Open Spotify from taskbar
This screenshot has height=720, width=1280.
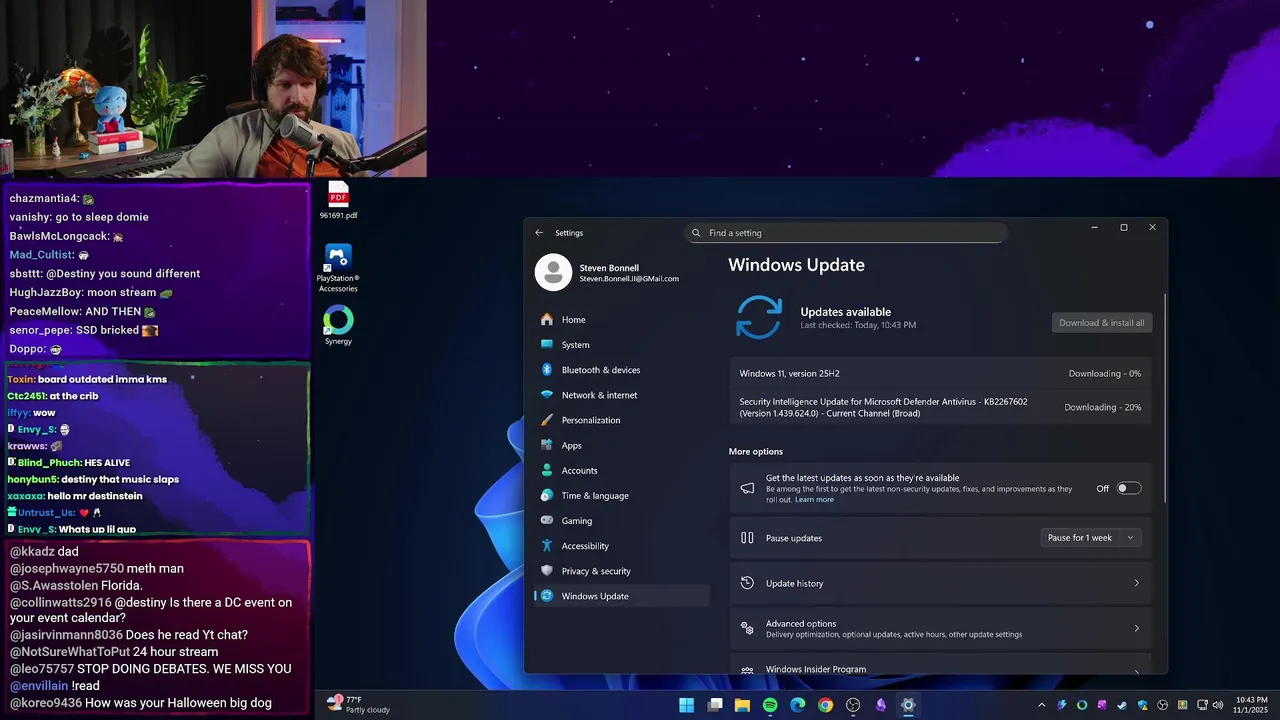[770, 705]
